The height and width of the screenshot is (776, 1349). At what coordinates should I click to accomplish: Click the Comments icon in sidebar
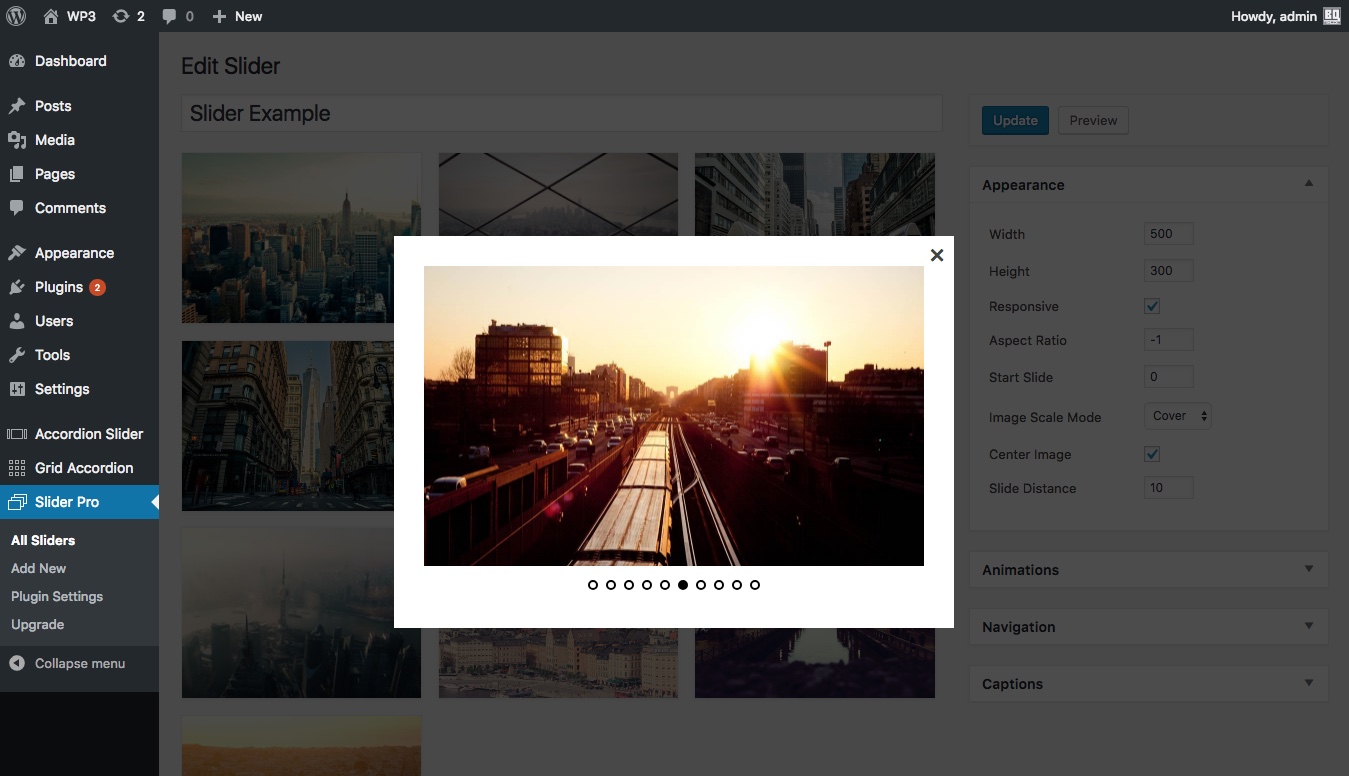tap(16, 208)
